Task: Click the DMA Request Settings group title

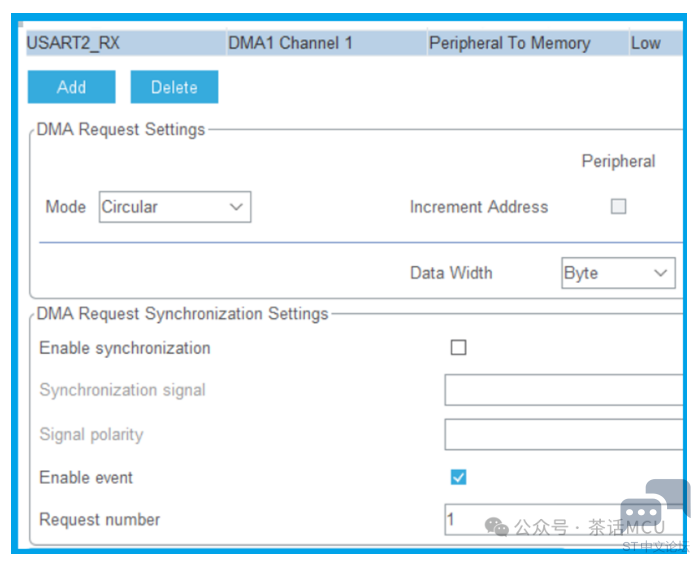Action: coord(121,129)
